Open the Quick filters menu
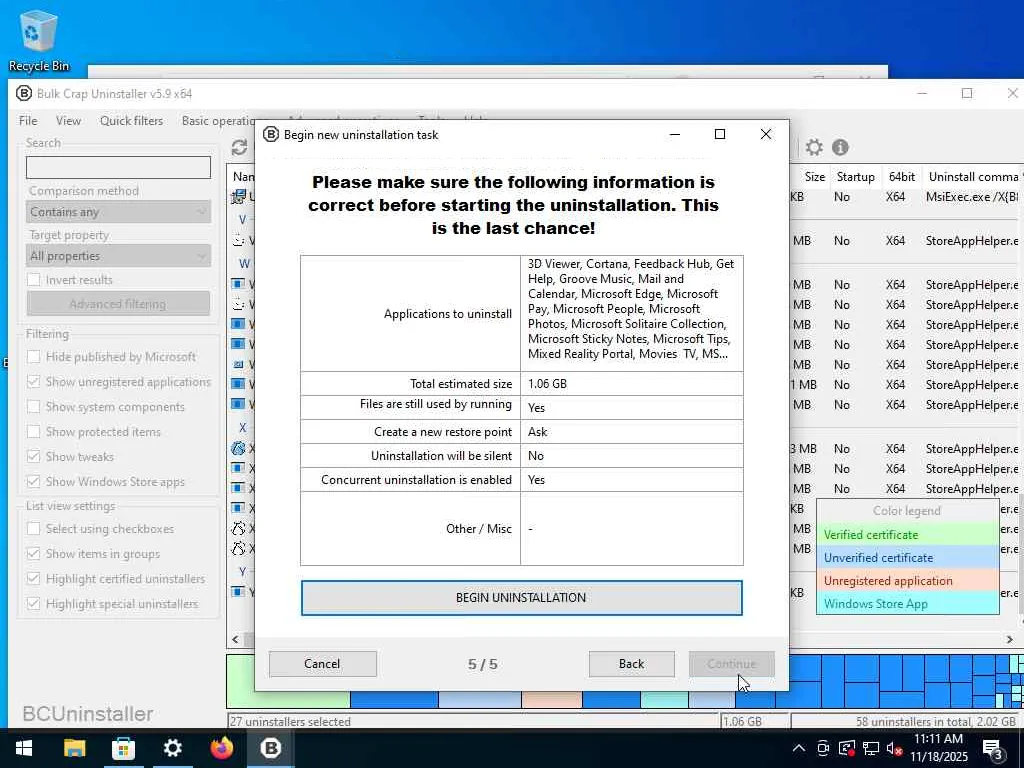The width and height of the screenshot is (1024, 768). coord(131,121)
